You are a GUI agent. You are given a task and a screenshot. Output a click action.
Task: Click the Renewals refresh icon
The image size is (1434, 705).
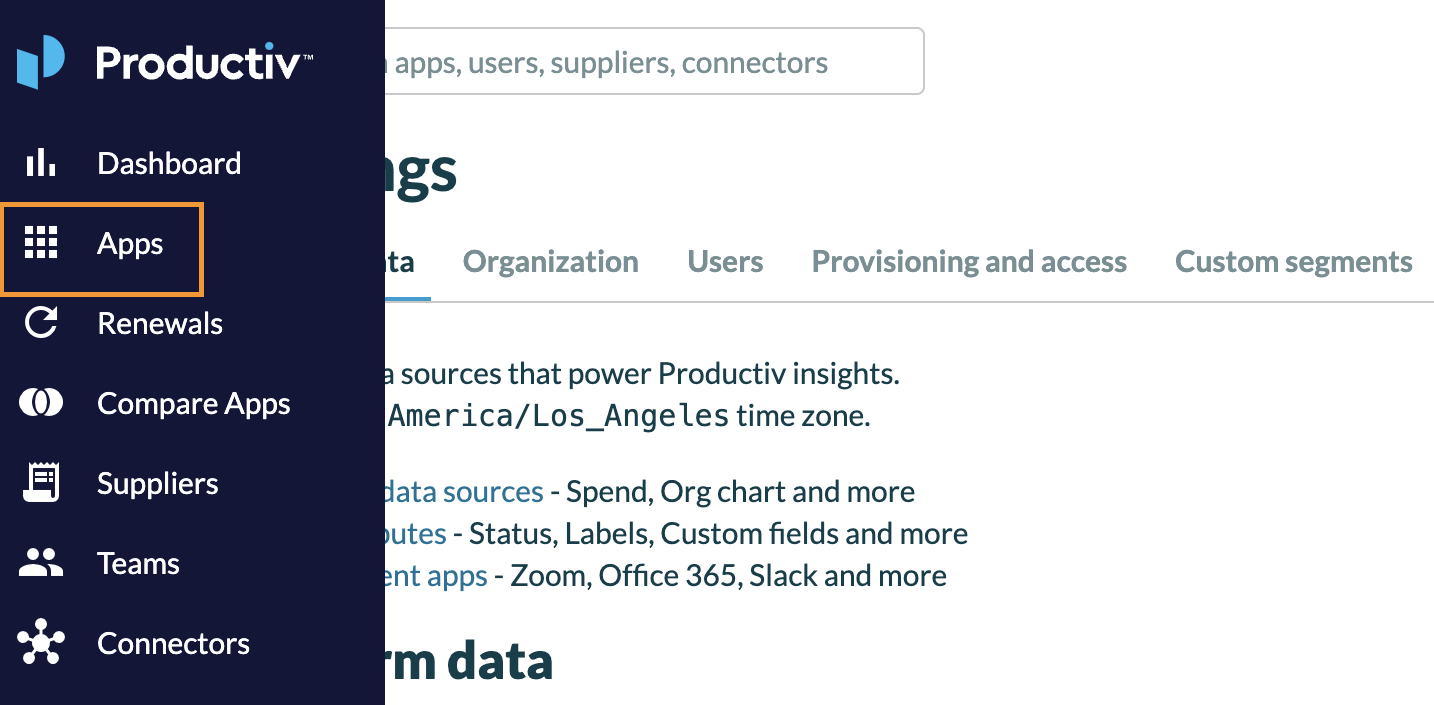41,322
